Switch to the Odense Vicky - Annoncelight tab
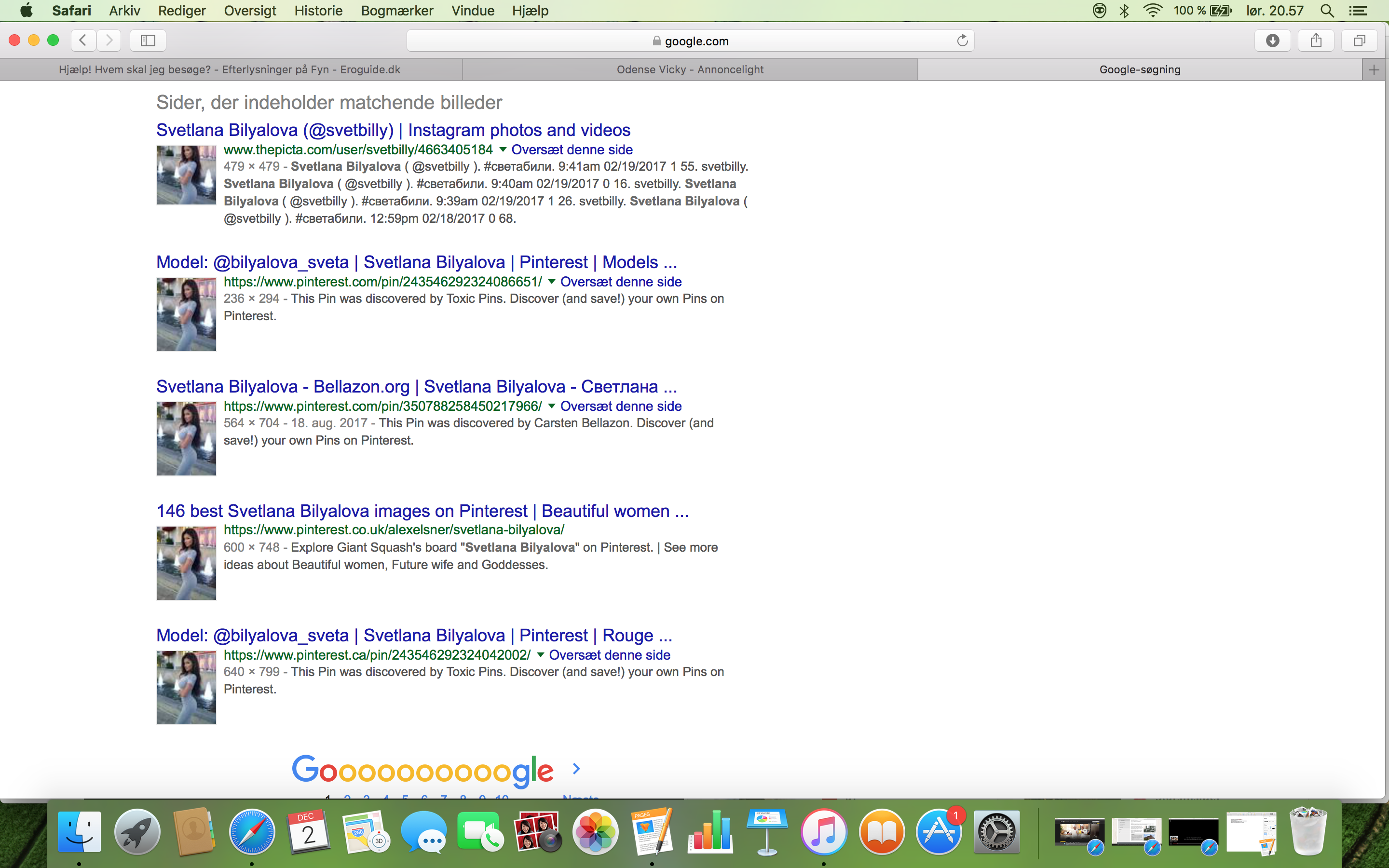1389x868 pixels. pos(690,70)
